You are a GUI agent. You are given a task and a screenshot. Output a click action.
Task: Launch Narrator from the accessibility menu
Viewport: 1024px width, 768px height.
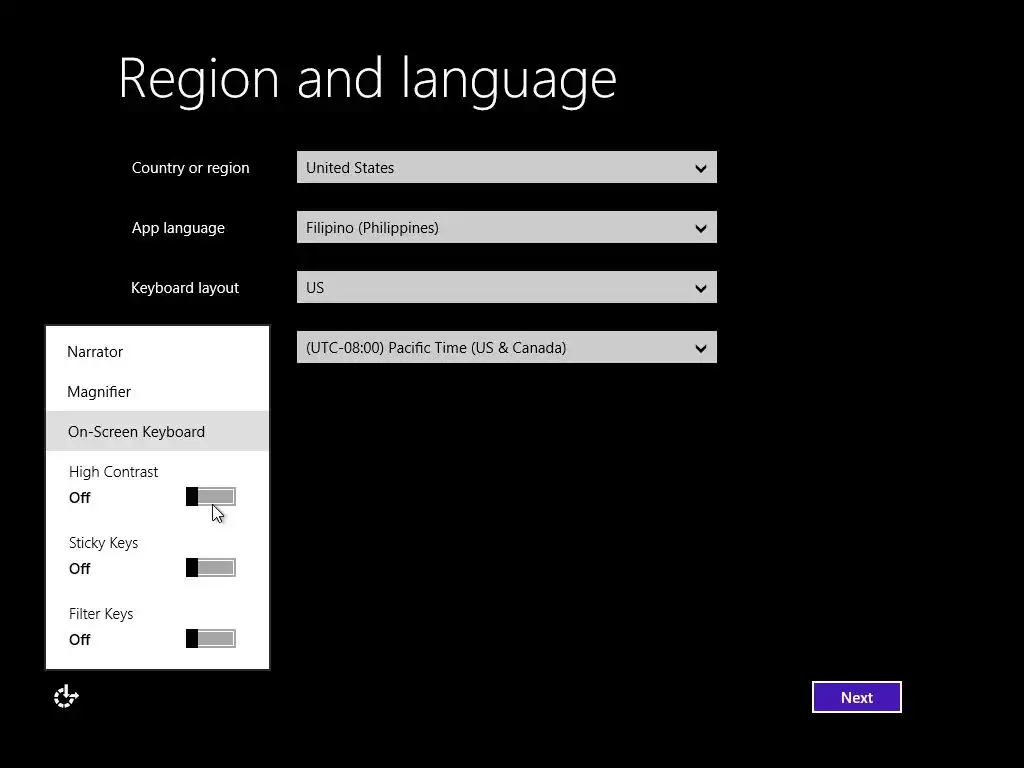coord(157,351)
